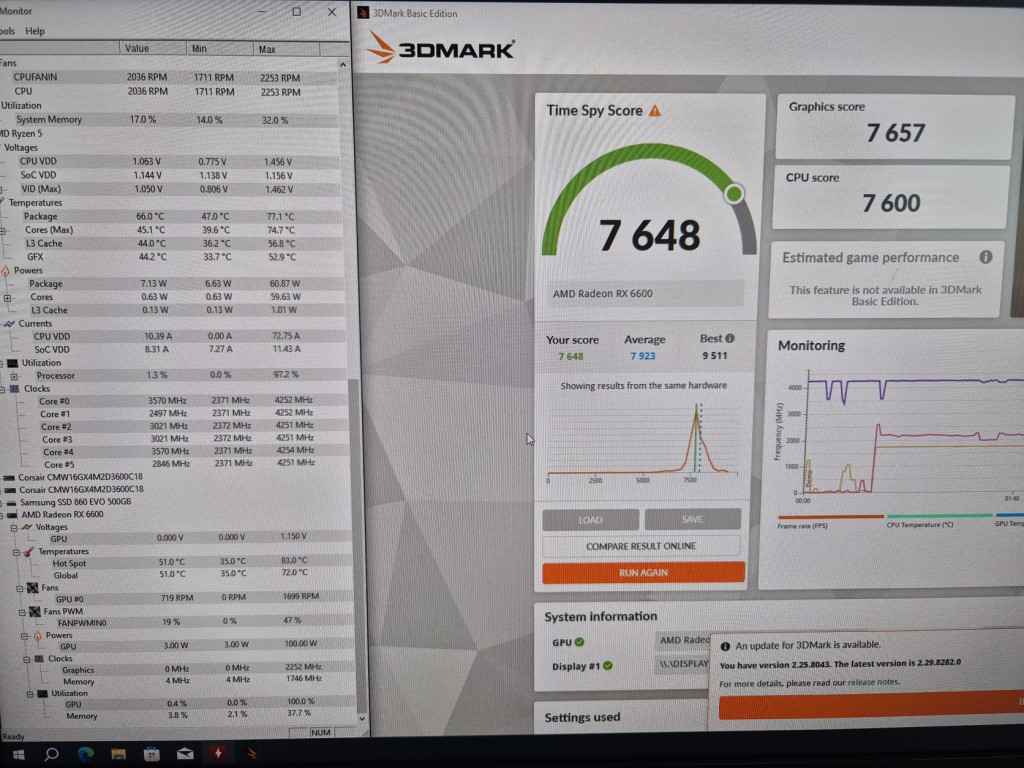Click the Graphics score value 7 657
This screenshot has height=768, width=1024.
[895, 133]
